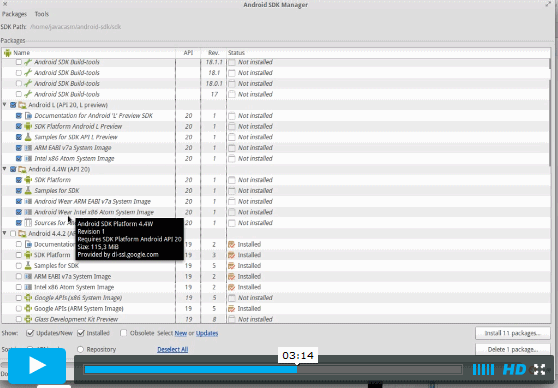
Task: Click Android robot icon of SDK Platform Android L Preview
Action: pos(28,126)
